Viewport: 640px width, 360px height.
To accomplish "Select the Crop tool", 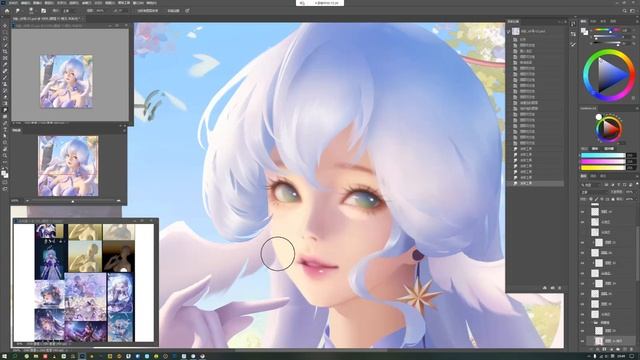I will 5,51.
